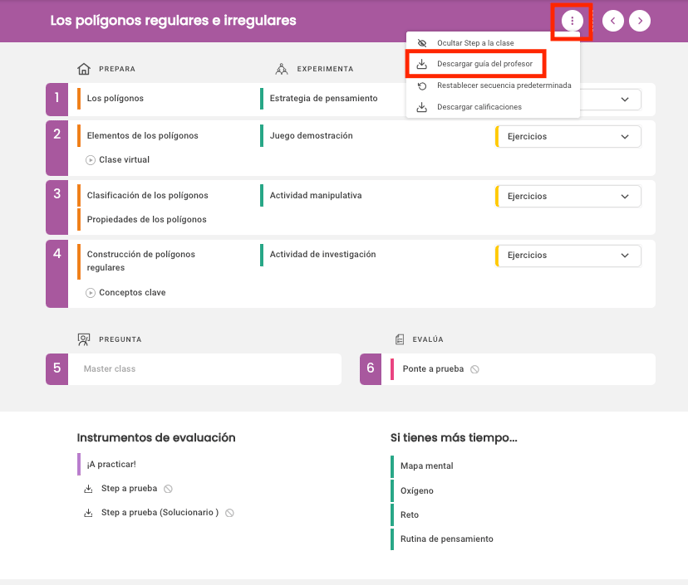This screenshot has width=688, height=585.
Task: Open the Mapa mental resource
Action: tap(426, 466)
